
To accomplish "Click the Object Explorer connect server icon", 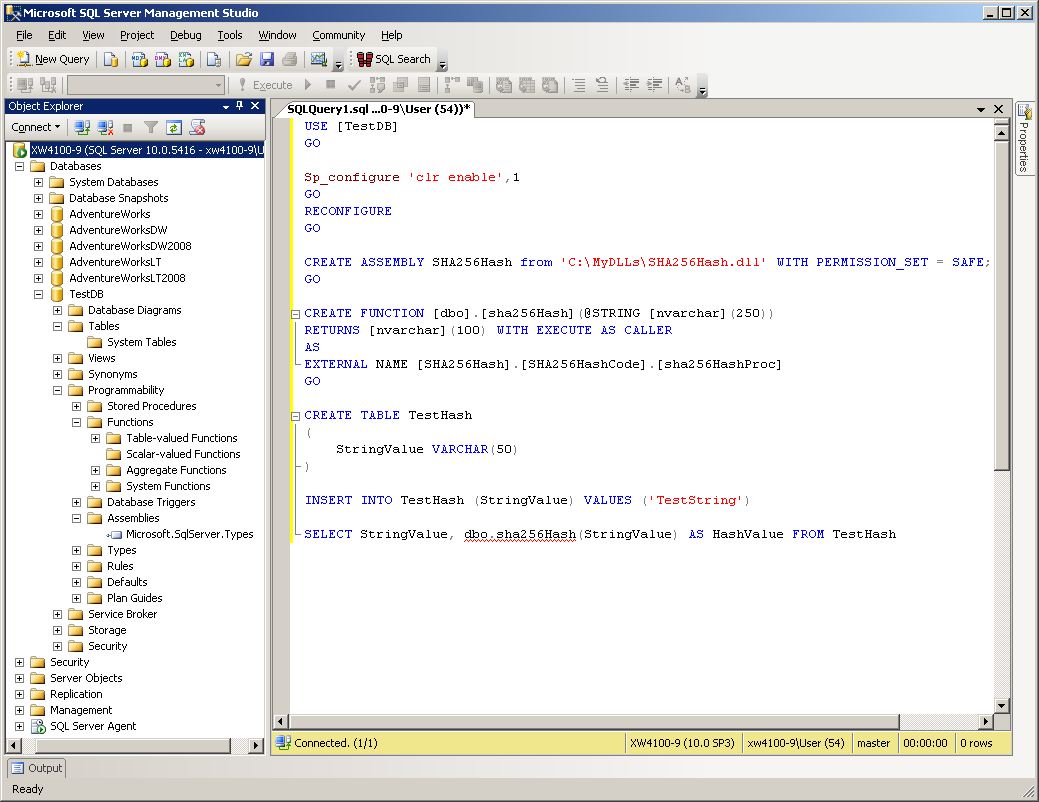I will tap(82, 127).
